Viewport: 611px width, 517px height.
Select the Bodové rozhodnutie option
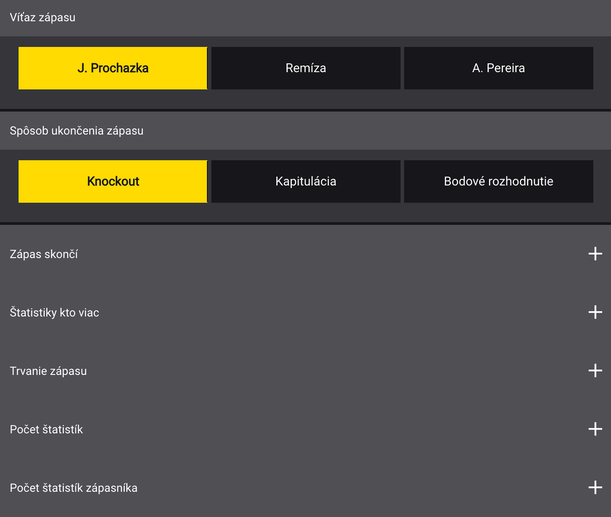click(498, 181)
